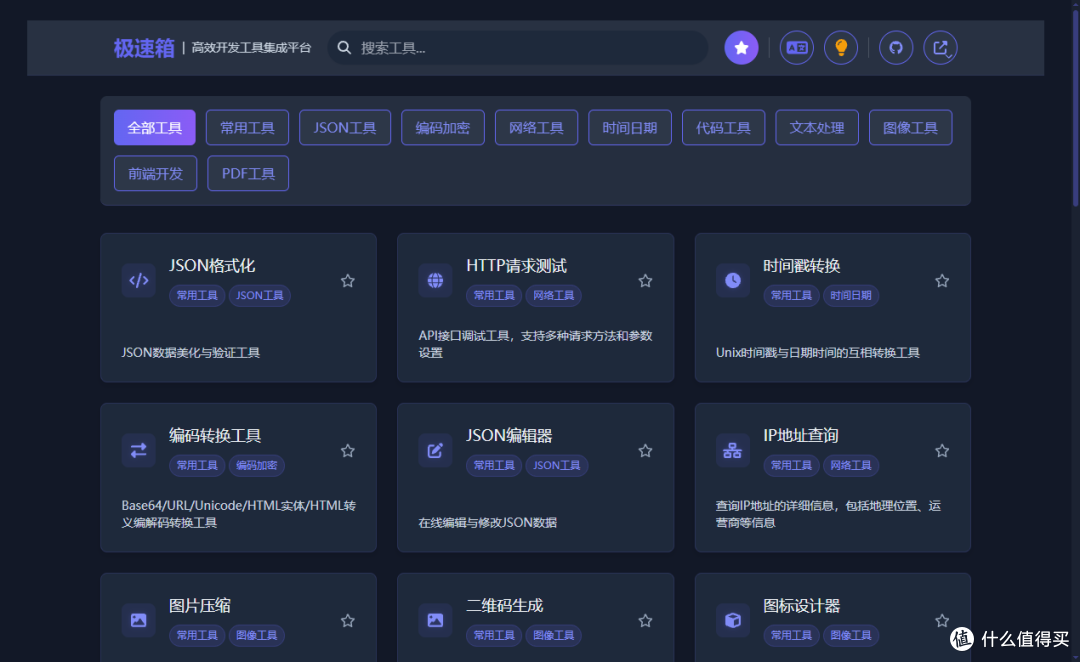The height and width of the screenshot is (662, 1080).
Task: Select the 代码工具 category
Action: [x=723, y=127]
